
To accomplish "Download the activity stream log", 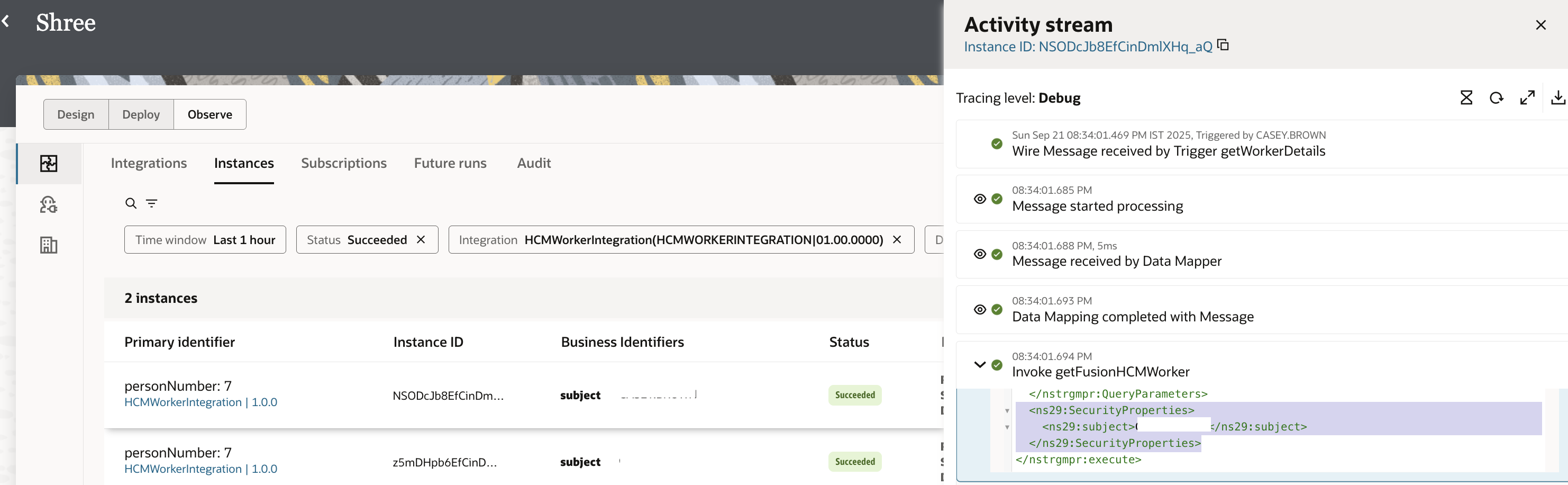I will (x=1557, y=97).
